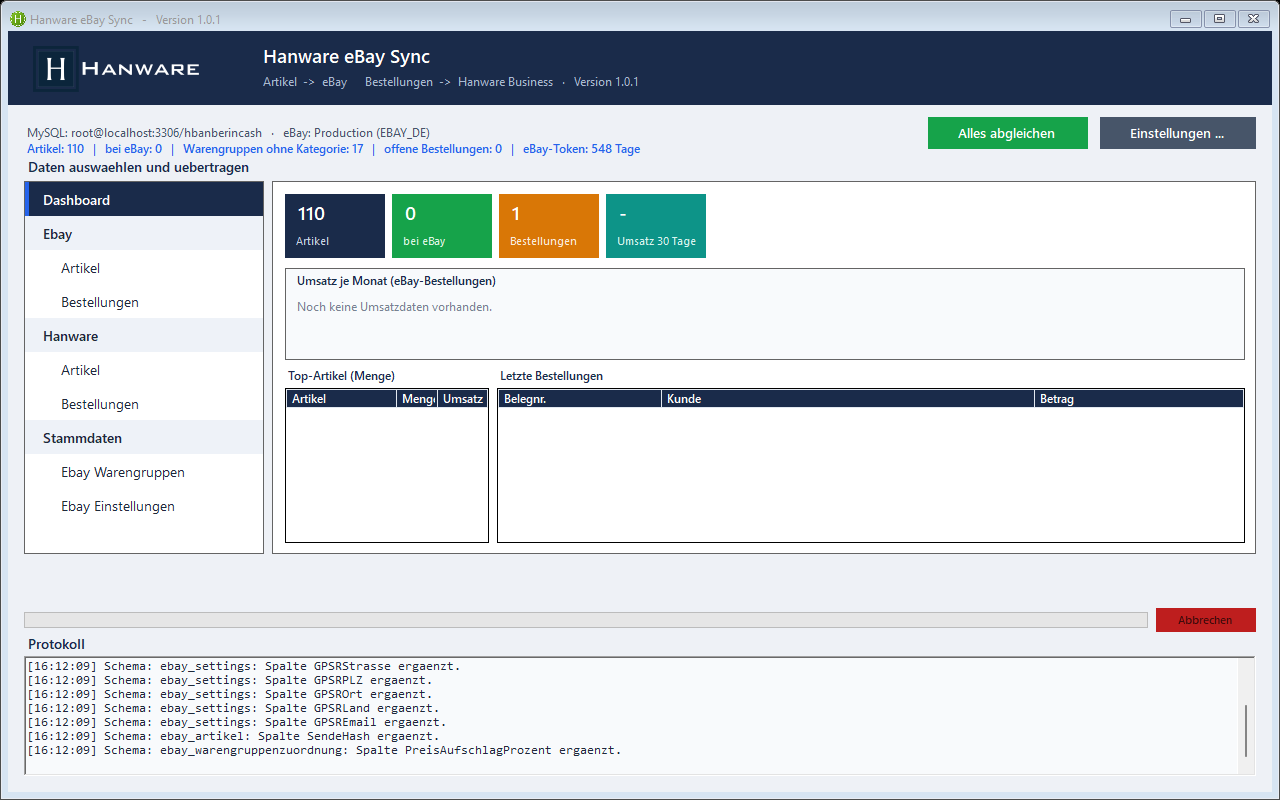Sort by 'Belegnr.' column header
Image resolution: width=1280 pixels, height=800 pixels.
580,399
